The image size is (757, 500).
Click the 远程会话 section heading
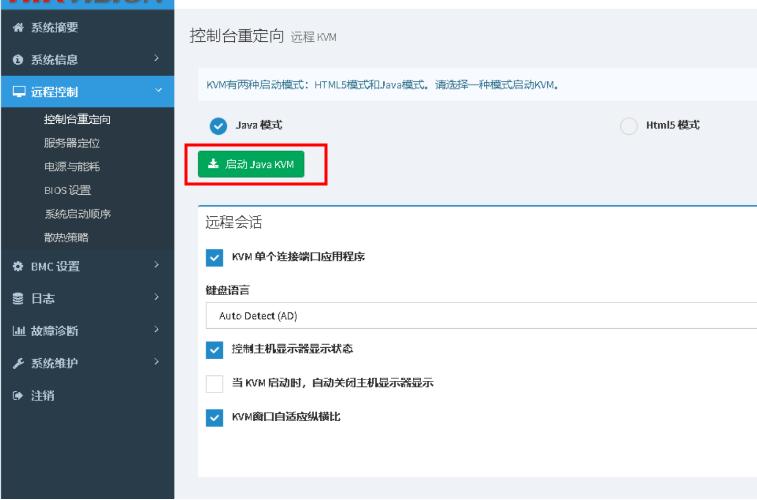(x=234, y=222)
